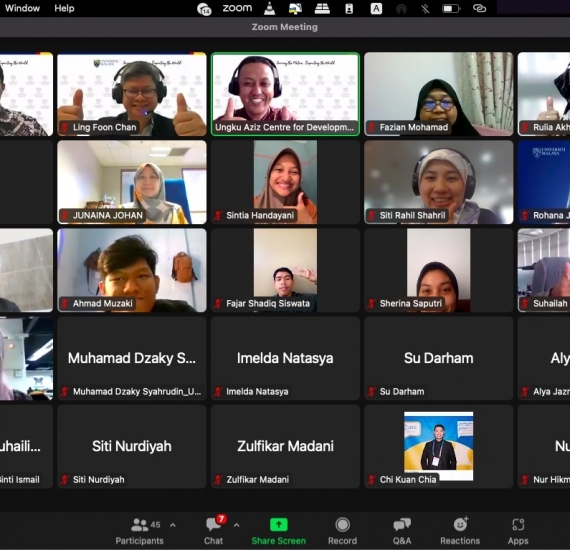Click Fajar Shadiq Siswata's muted mic icon
The width and height of the screenshot is (570, 550).
[218, 304]
